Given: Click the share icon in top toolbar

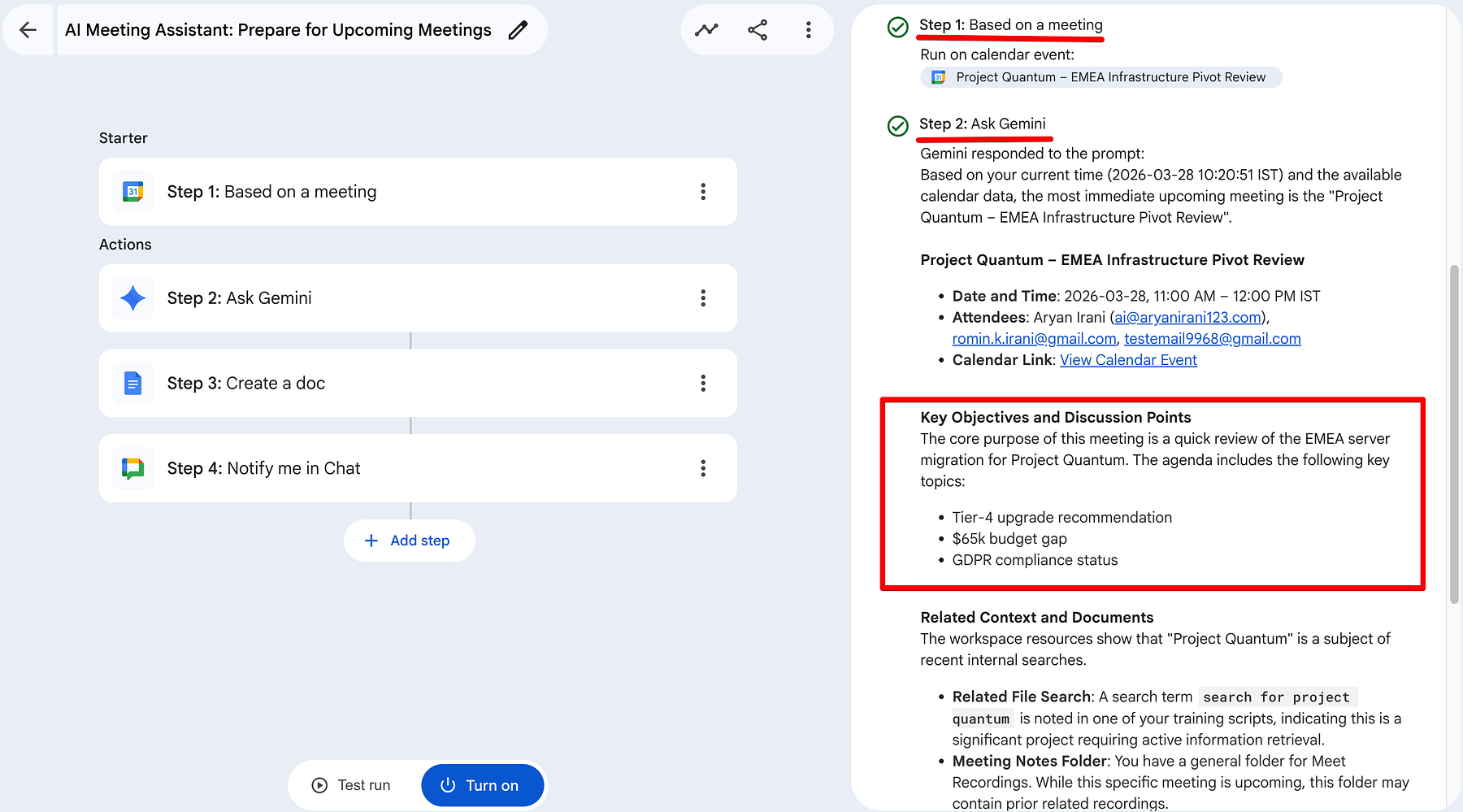Looking at the screenshot, I should coord(758,30).
